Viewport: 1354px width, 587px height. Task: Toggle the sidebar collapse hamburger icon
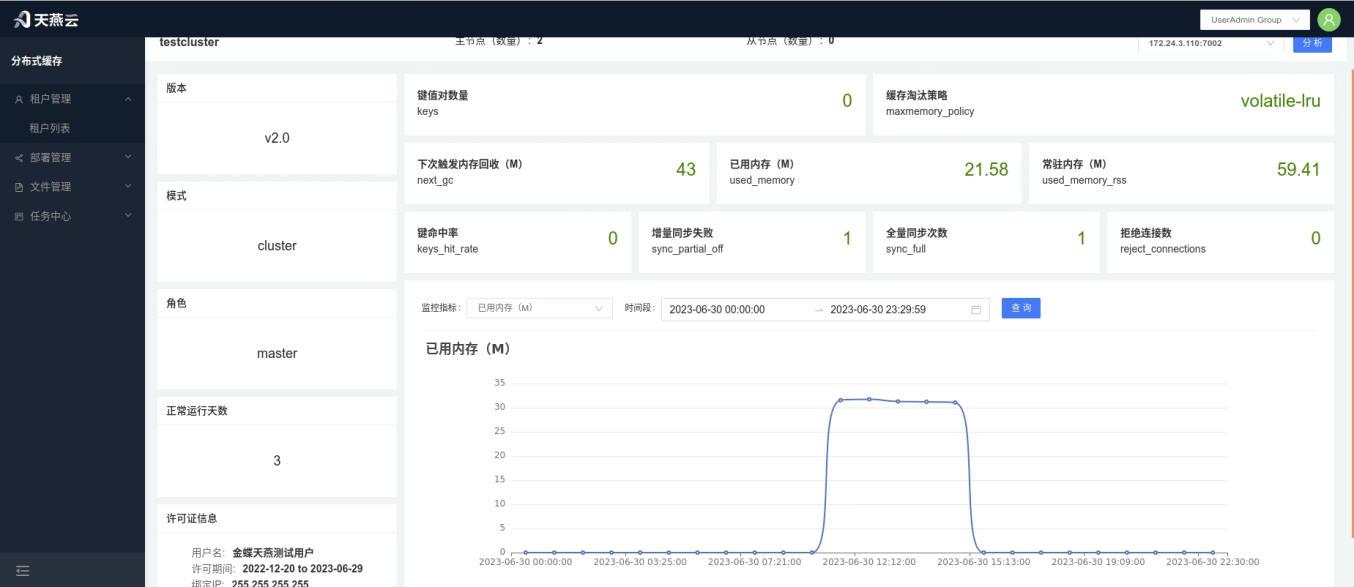pyautogui.click(x=22, y=571)
